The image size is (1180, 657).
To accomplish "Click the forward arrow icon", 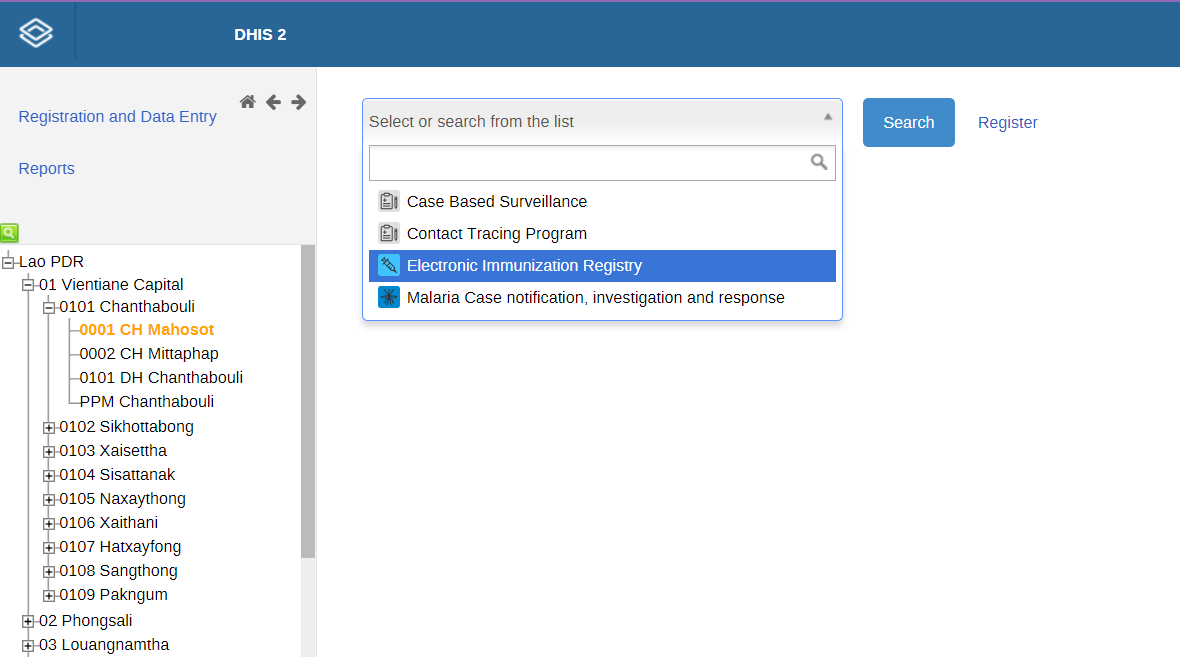I will 299,102.
